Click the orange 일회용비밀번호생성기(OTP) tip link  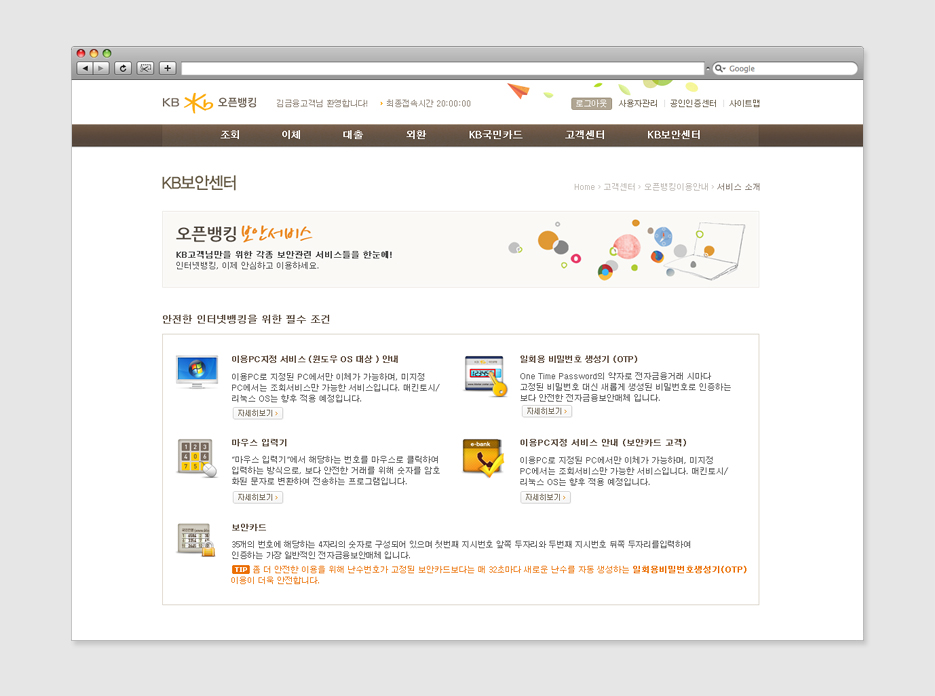click(689, 570)
